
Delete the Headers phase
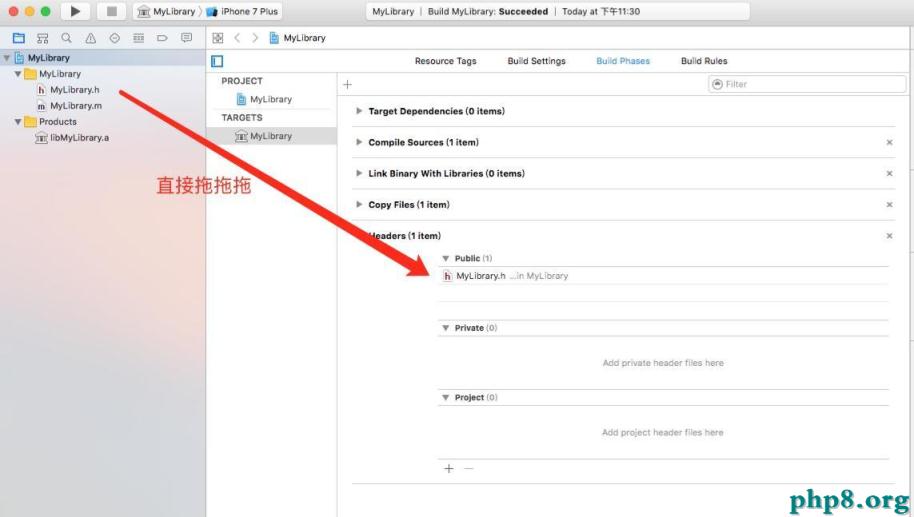click(890, 236)
